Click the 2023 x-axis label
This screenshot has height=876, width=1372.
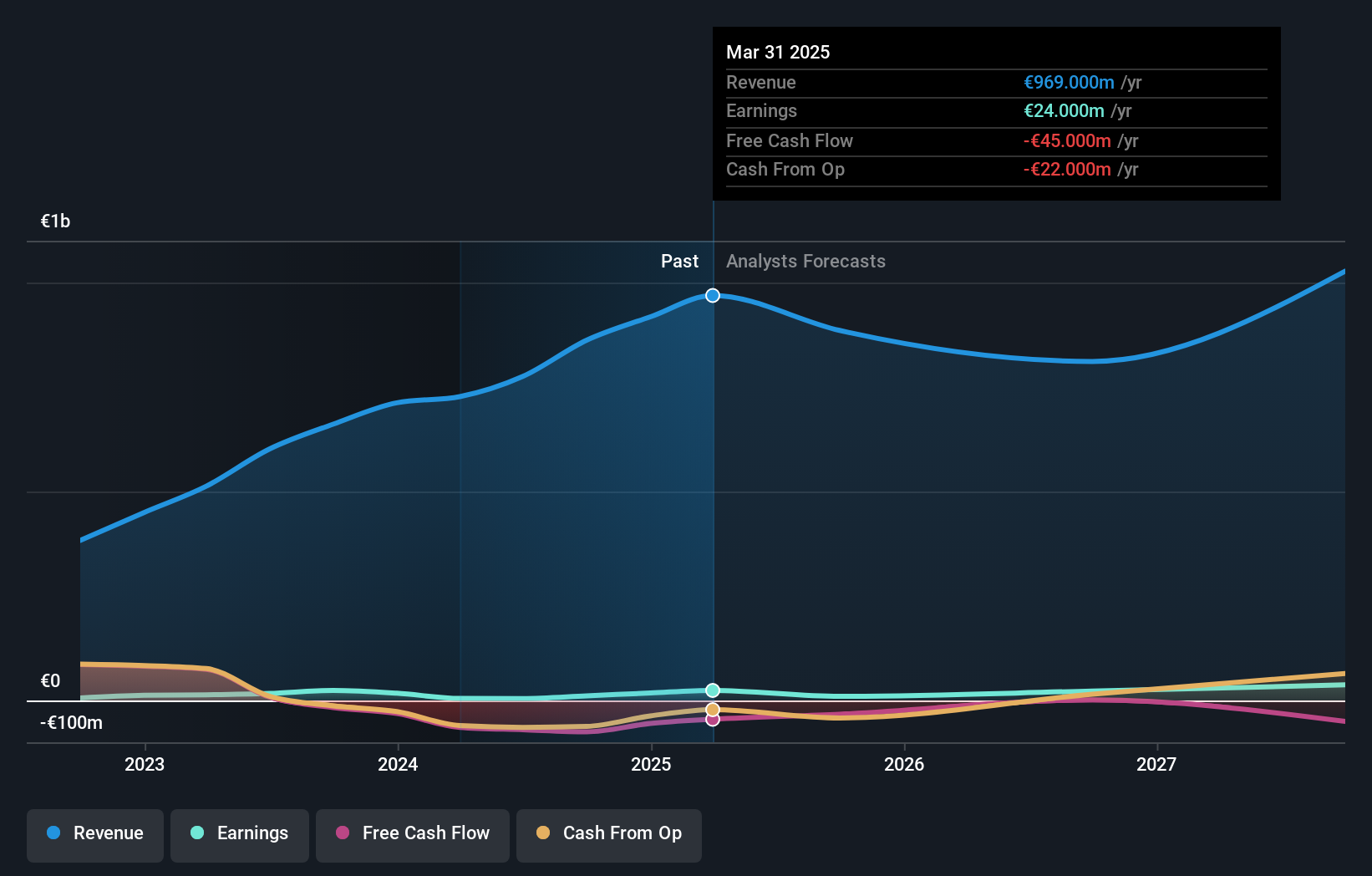pyautogui.click(x=145, y=764)
